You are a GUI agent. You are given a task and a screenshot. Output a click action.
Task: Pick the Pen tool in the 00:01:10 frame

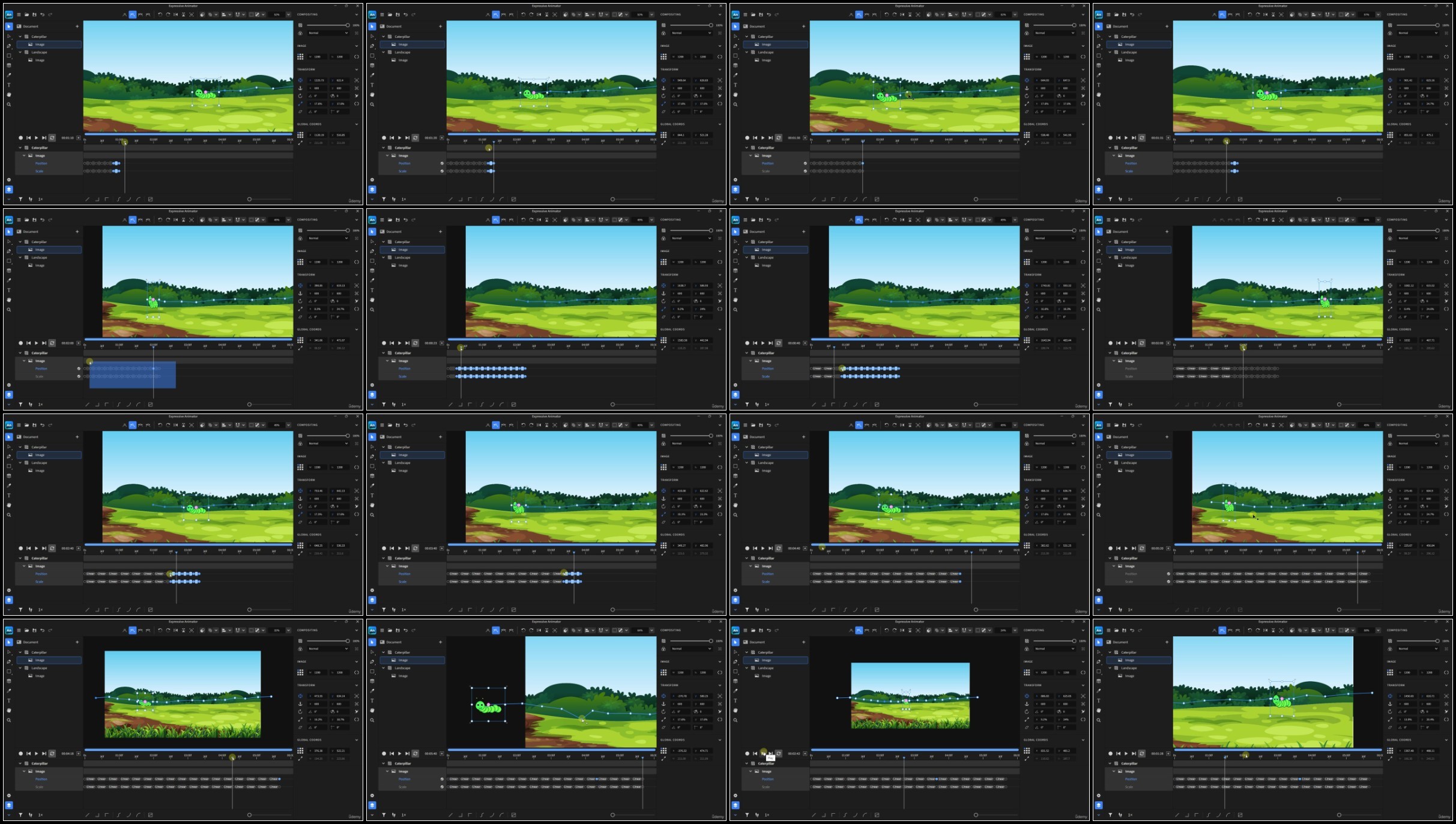(9, 46)
